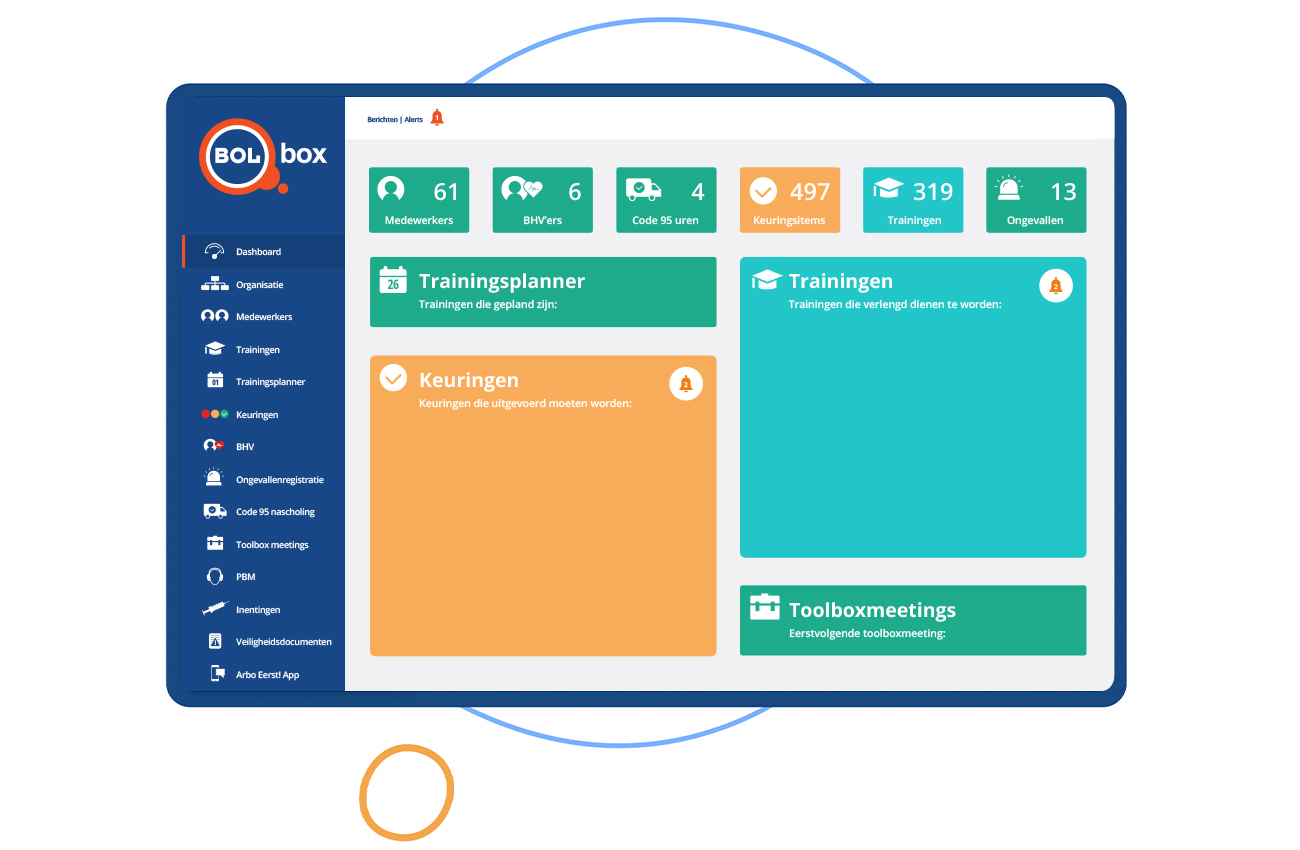The width and height of the screenshot is (1300, 850).
Task: Click 'Trainingen die verlengd dienen te worden:' text
Action: 895,304
